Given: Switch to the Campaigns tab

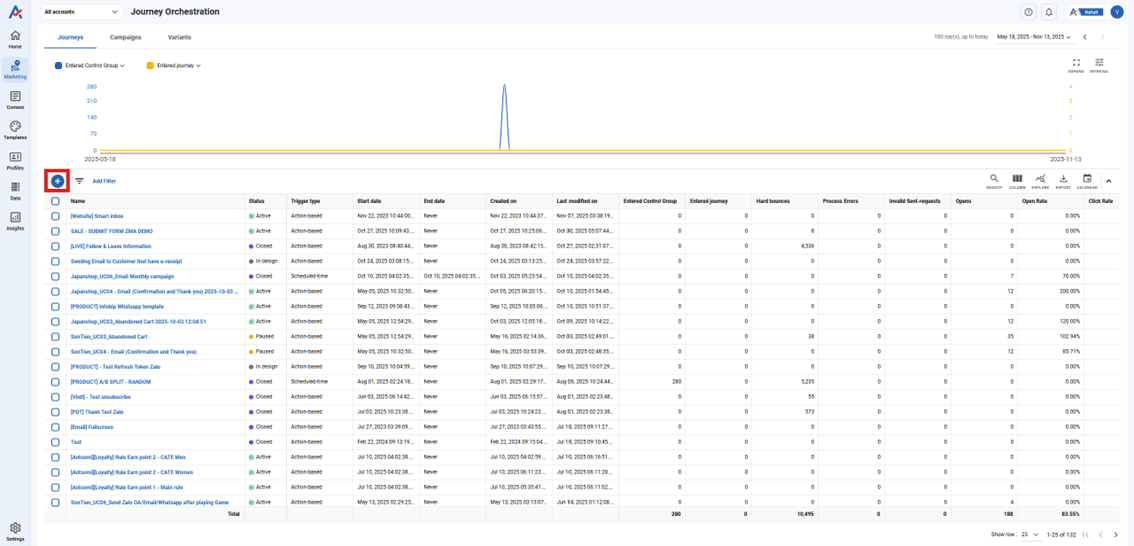Looking at the screenshot, I should click(x=125, y=37).
